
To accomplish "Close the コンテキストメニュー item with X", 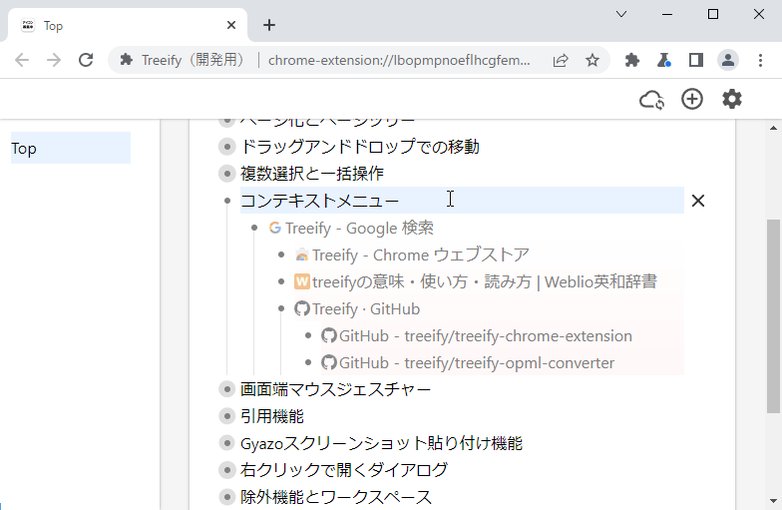I will 698,200.
